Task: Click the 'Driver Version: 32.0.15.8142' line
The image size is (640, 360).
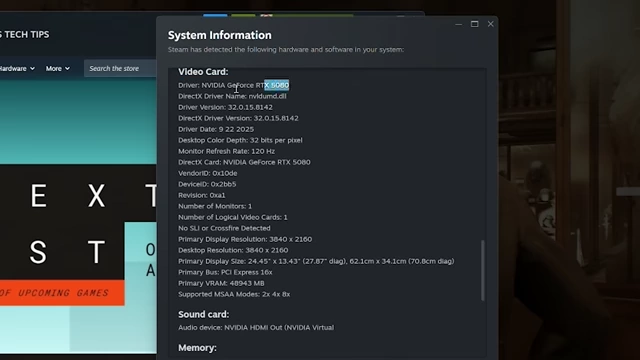Action: pyautogui.click(x=225, y=107)
